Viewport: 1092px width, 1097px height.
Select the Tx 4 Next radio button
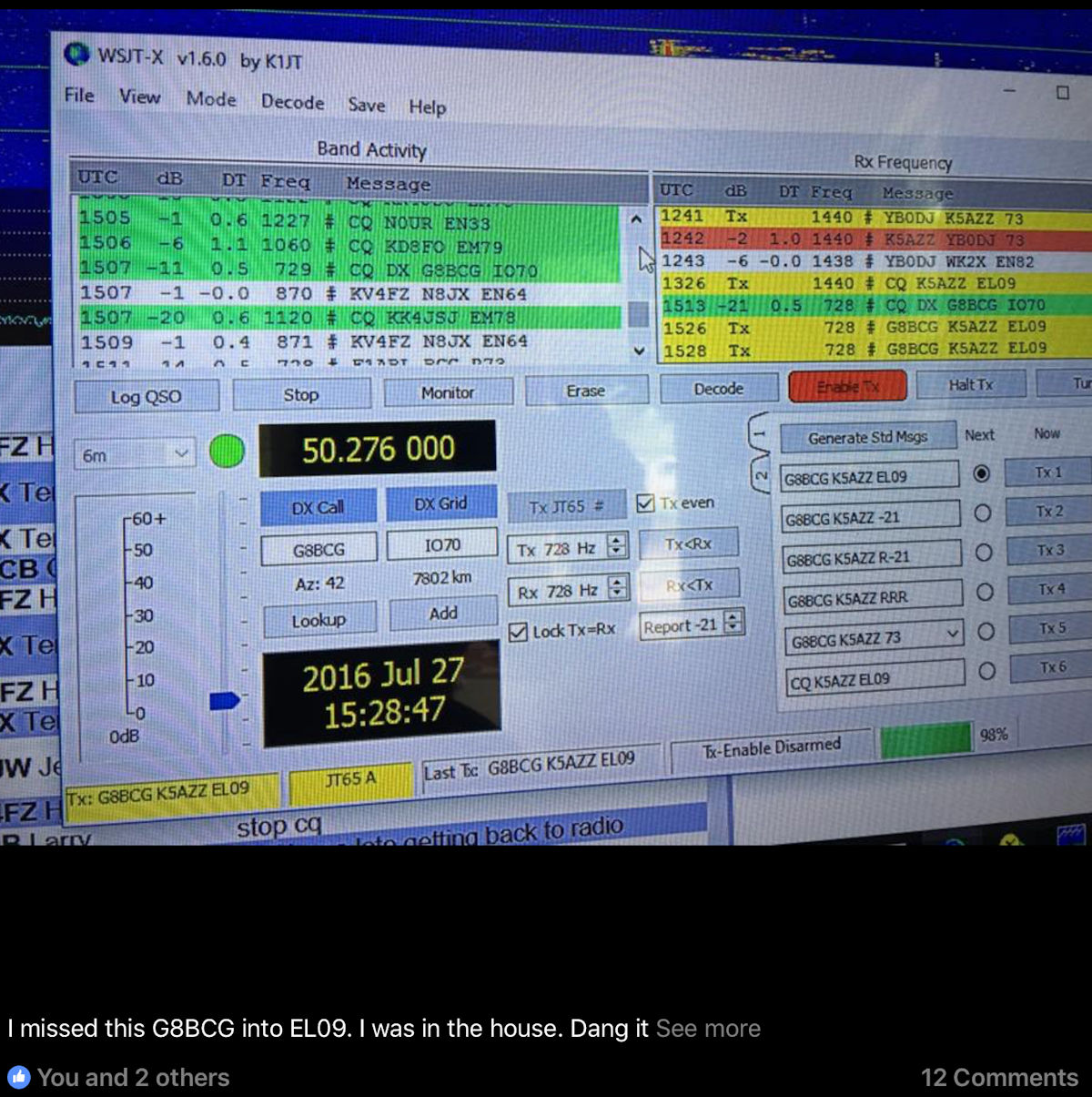[984, 592]
